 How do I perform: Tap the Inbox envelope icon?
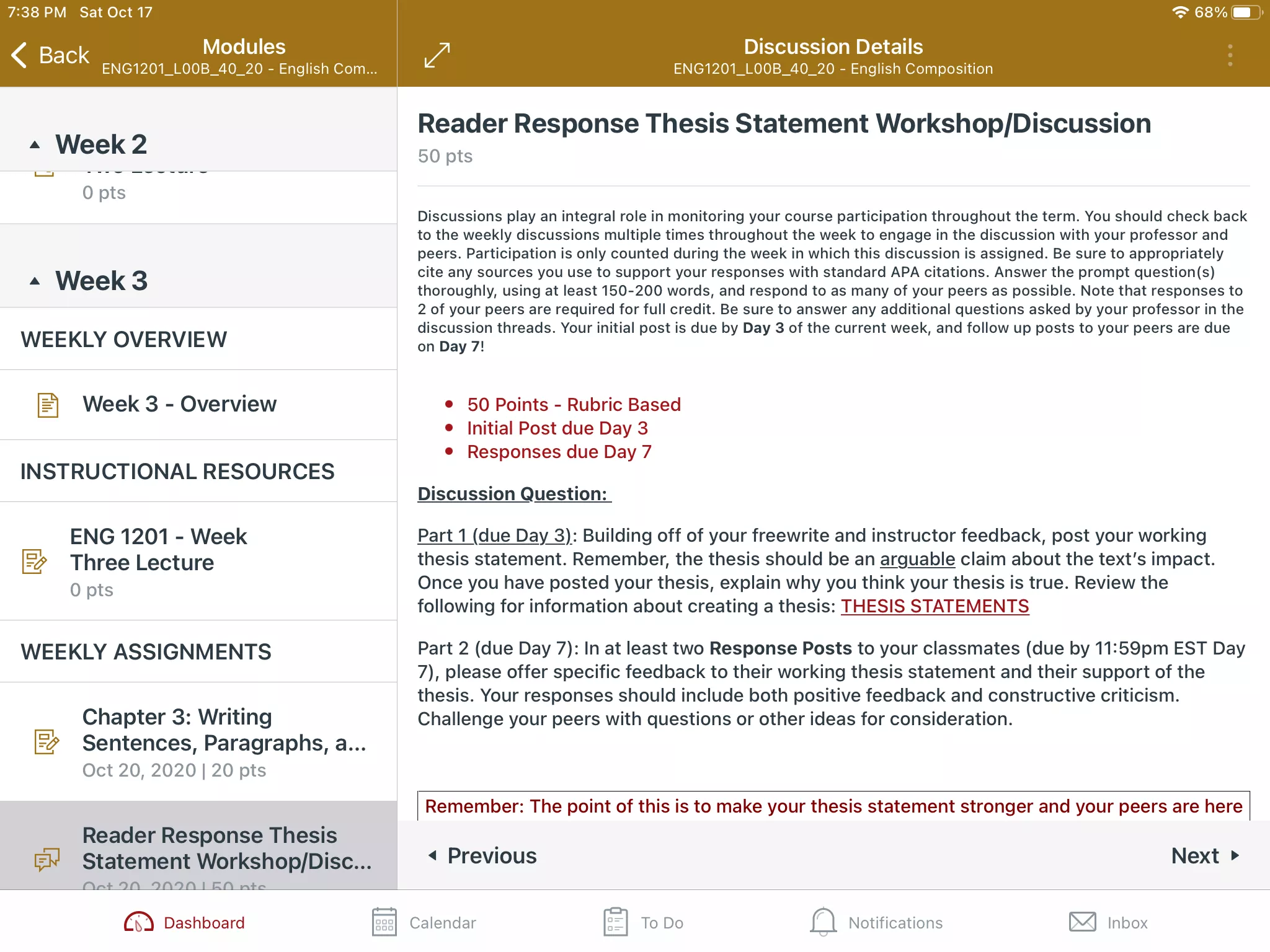1083,922
